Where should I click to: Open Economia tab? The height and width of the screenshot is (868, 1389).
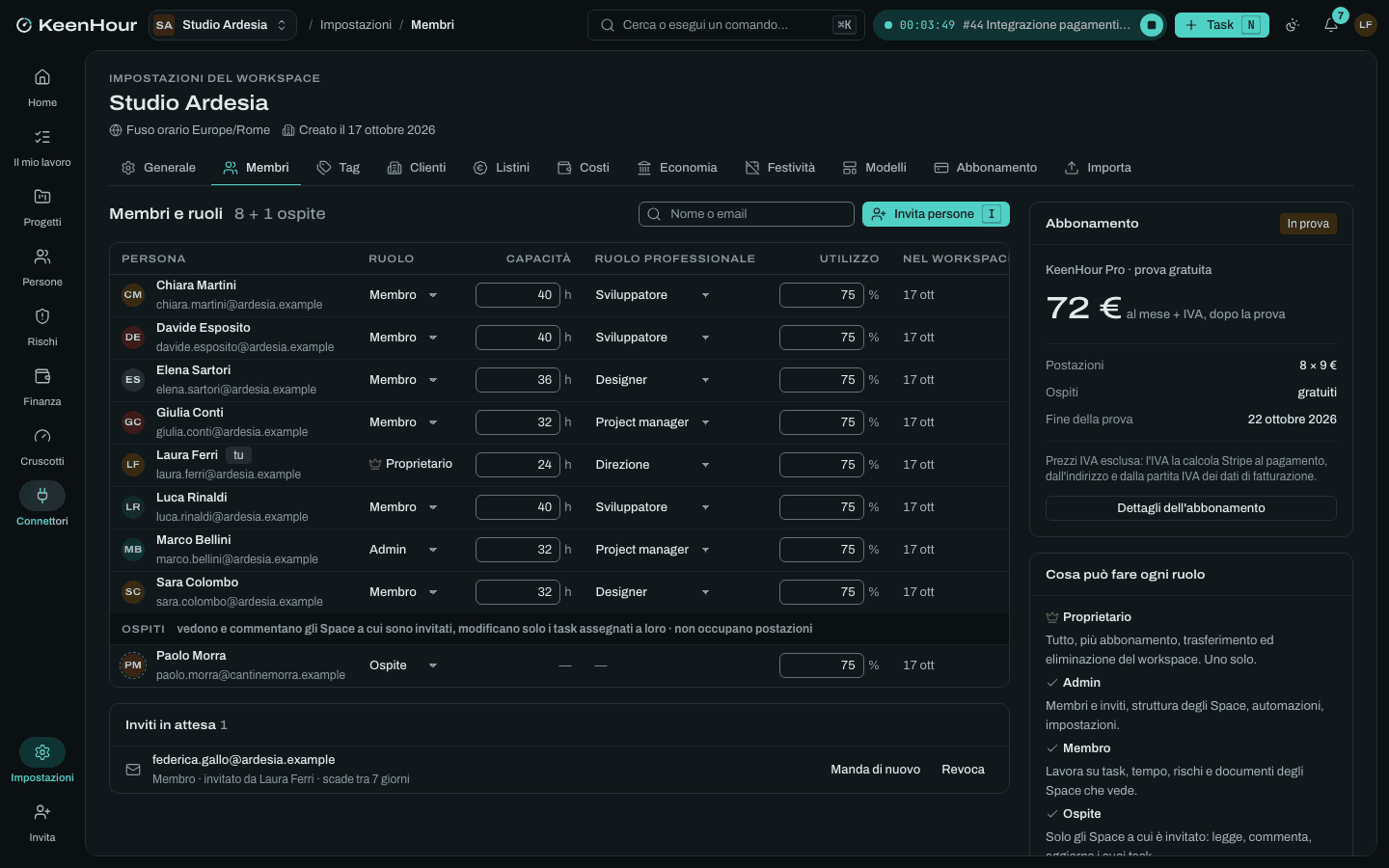pyautogui.click(x=677, y=168)
